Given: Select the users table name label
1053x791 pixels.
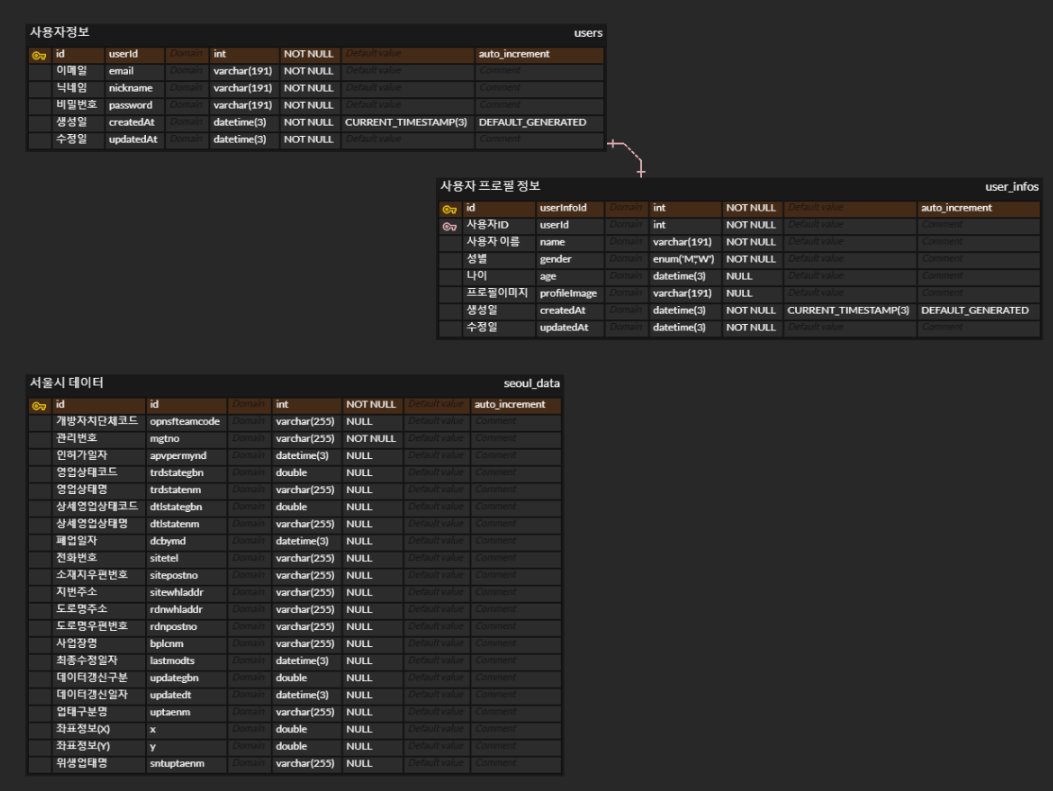Looking at the screenshot, I should [588, 33].
